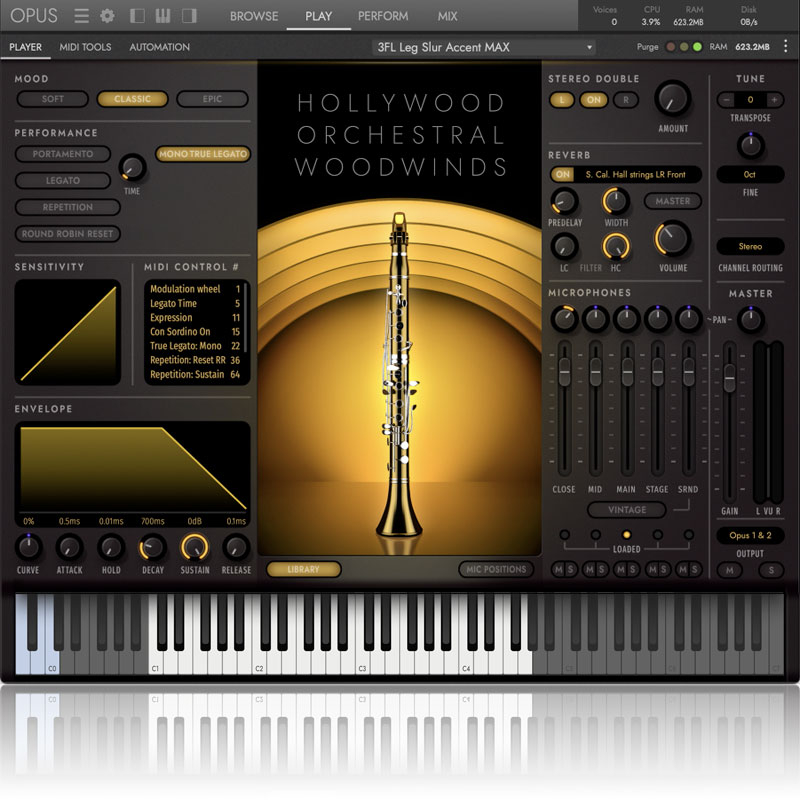This screenshot has width=800, height=800.
Task: Click the envelope Attack knob
Action: click(x=69, y=547)
